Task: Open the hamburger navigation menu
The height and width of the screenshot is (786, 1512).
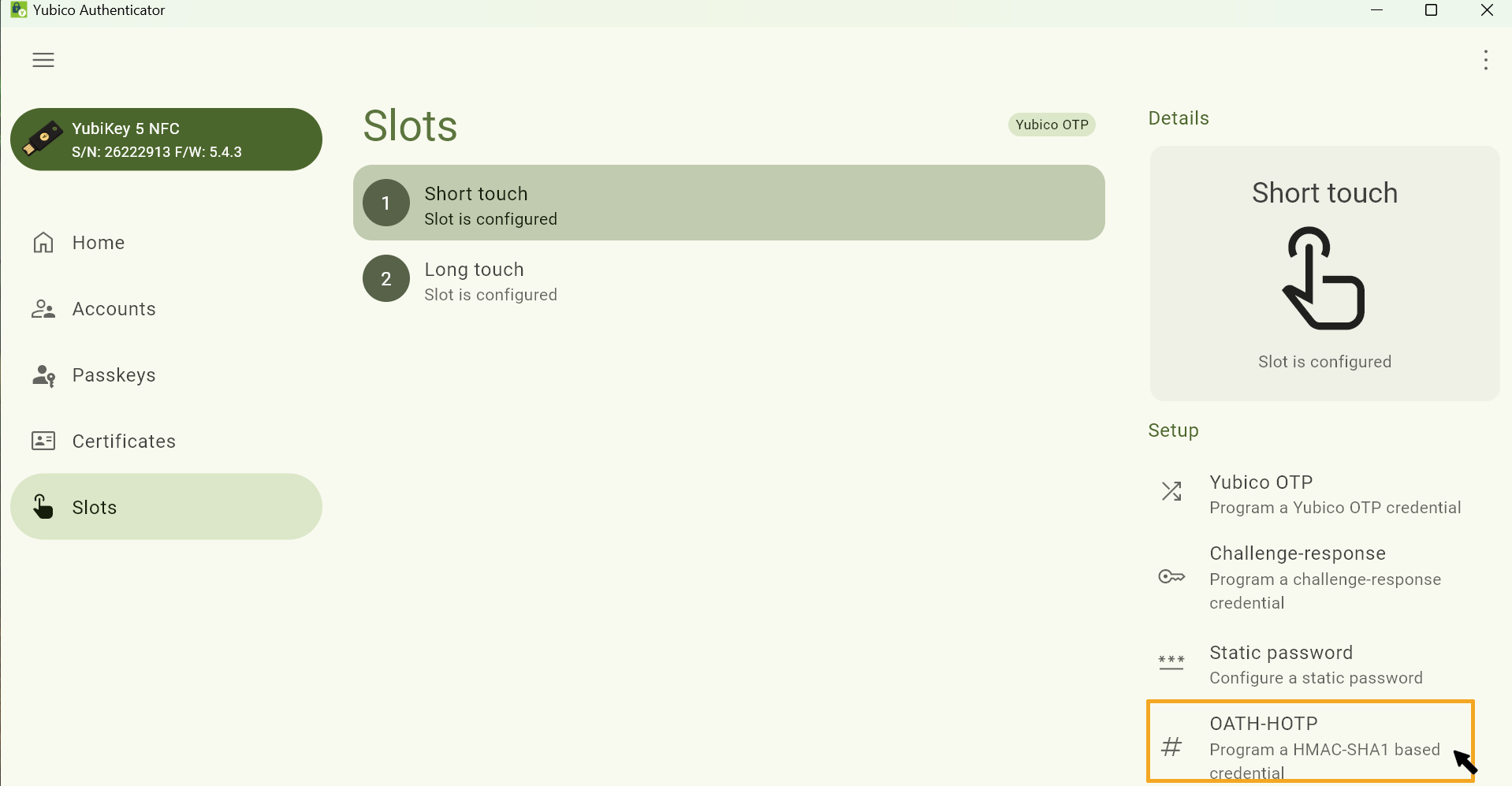Action: pyautogui.click(x=43, y=60)
